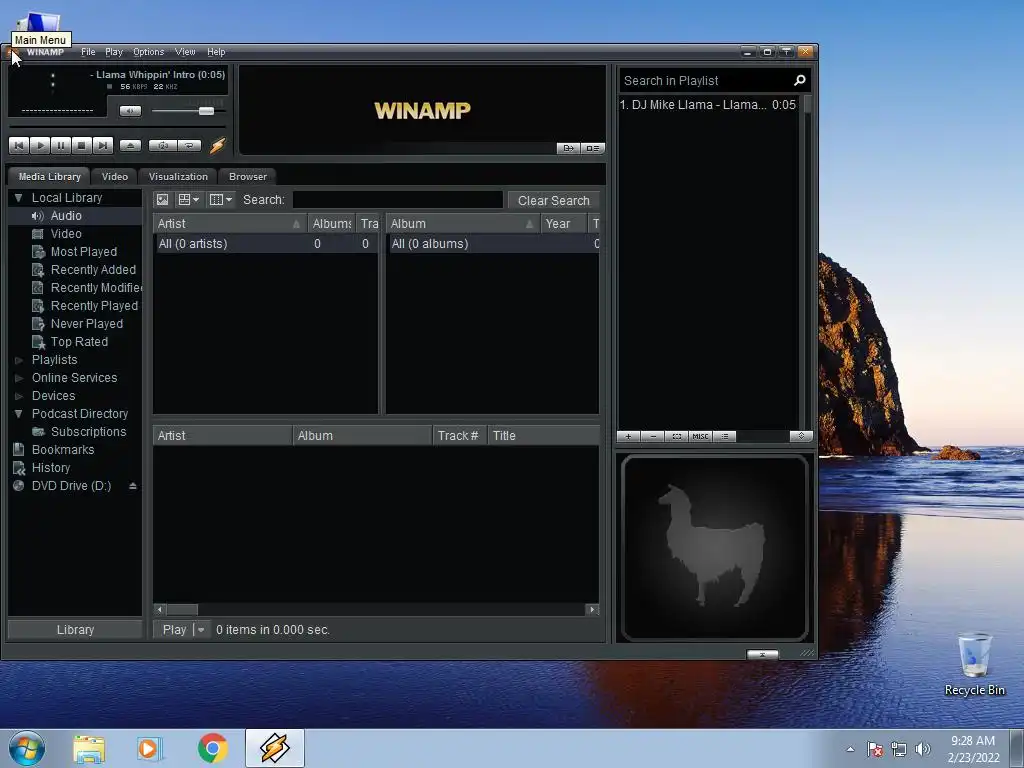Click the playlist search magnifier icon
This screenshot has height=768, width=1024.
point(800,80)
